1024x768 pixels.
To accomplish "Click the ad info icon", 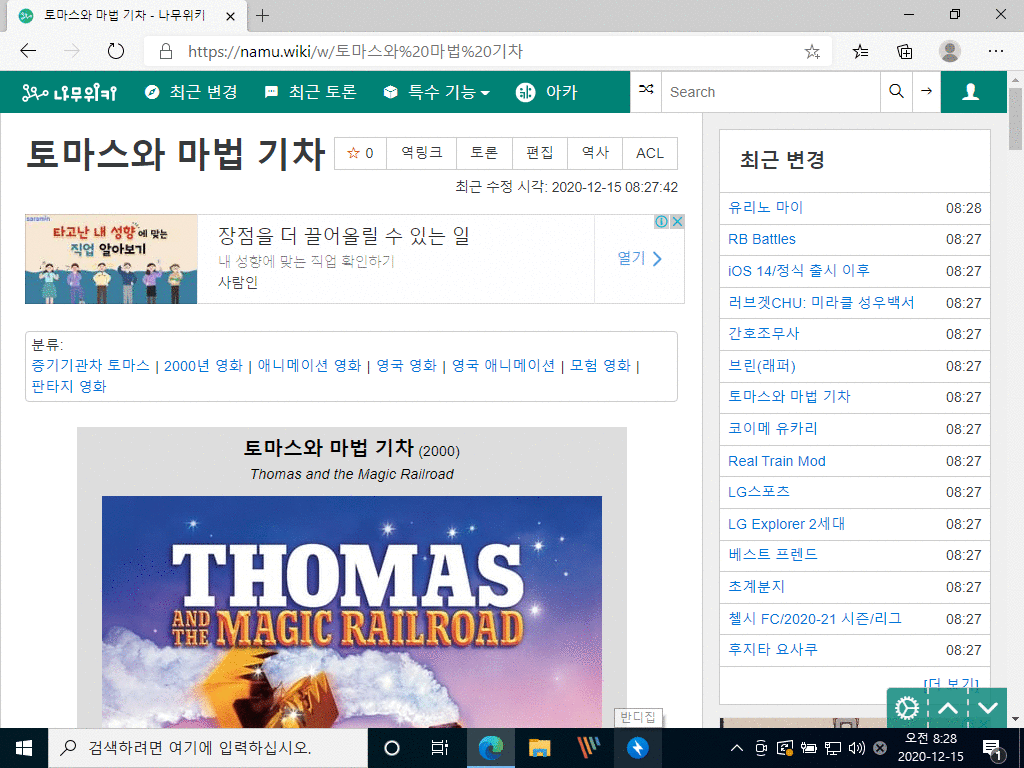I will coord(662,221).
